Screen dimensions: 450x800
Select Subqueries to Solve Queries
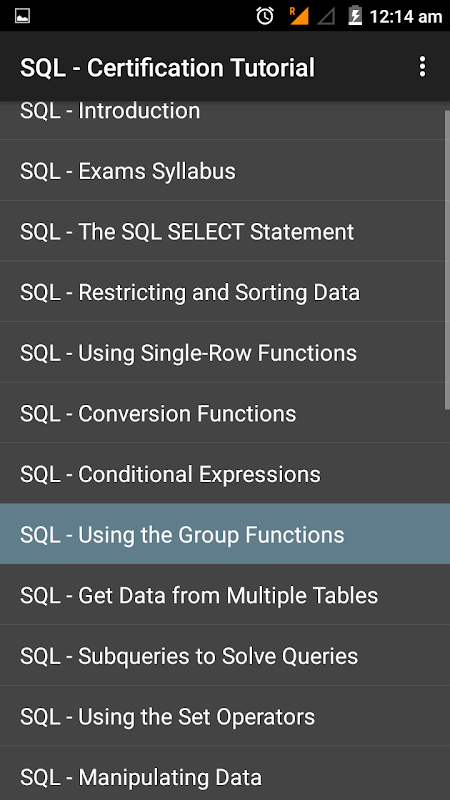pos(225,656)
